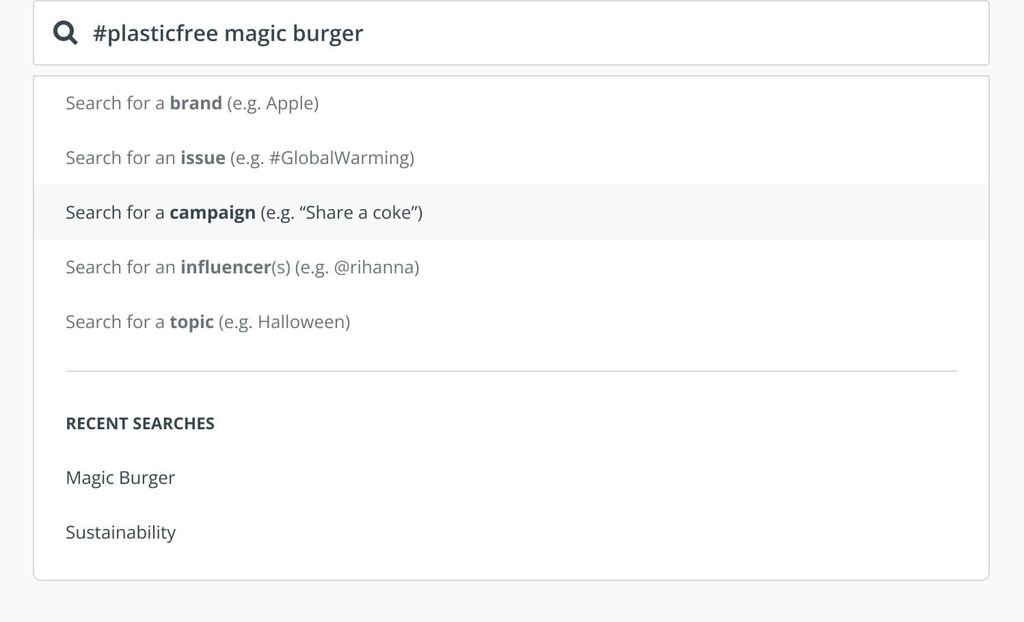Click the "#plasticfree" hashtag in the search query
Viewport: 1024px width, 622px height.
click(x=155, y=33)
